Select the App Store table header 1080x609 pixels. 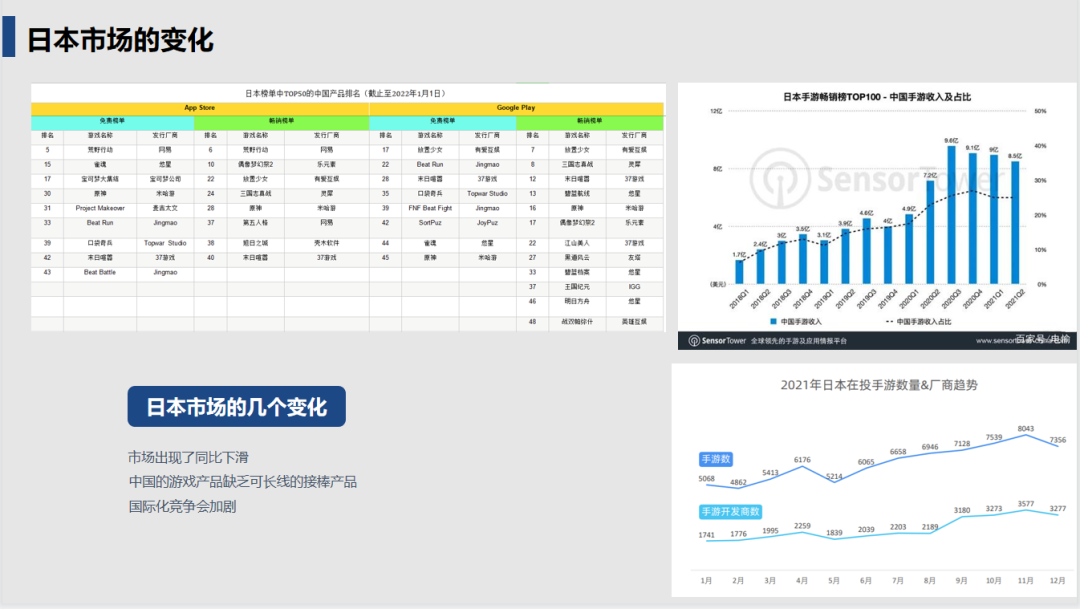pyautogui.click(x=200, y=108)
